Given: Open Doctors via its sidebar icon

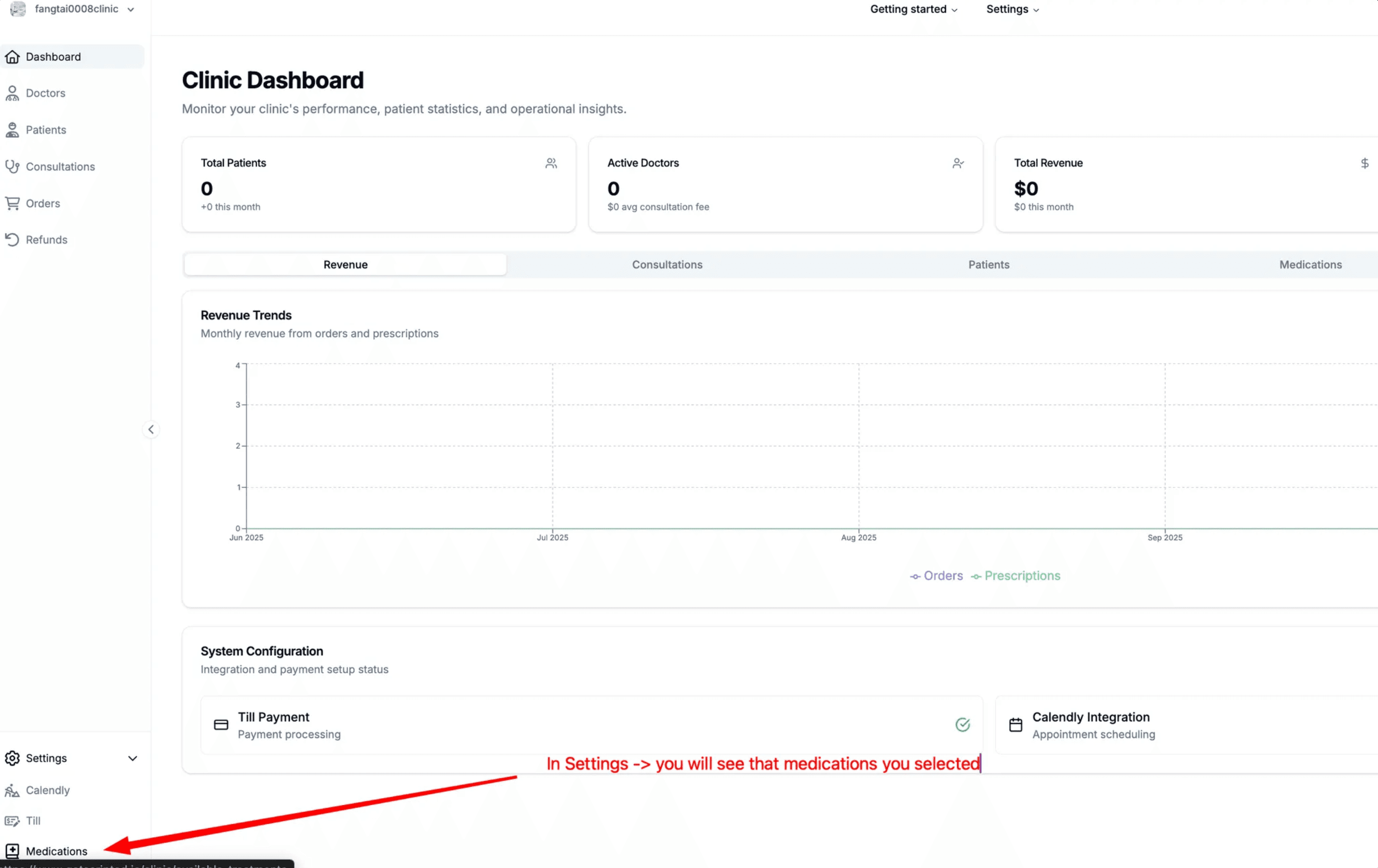Looking at the screenshot, I should [12, 94].
